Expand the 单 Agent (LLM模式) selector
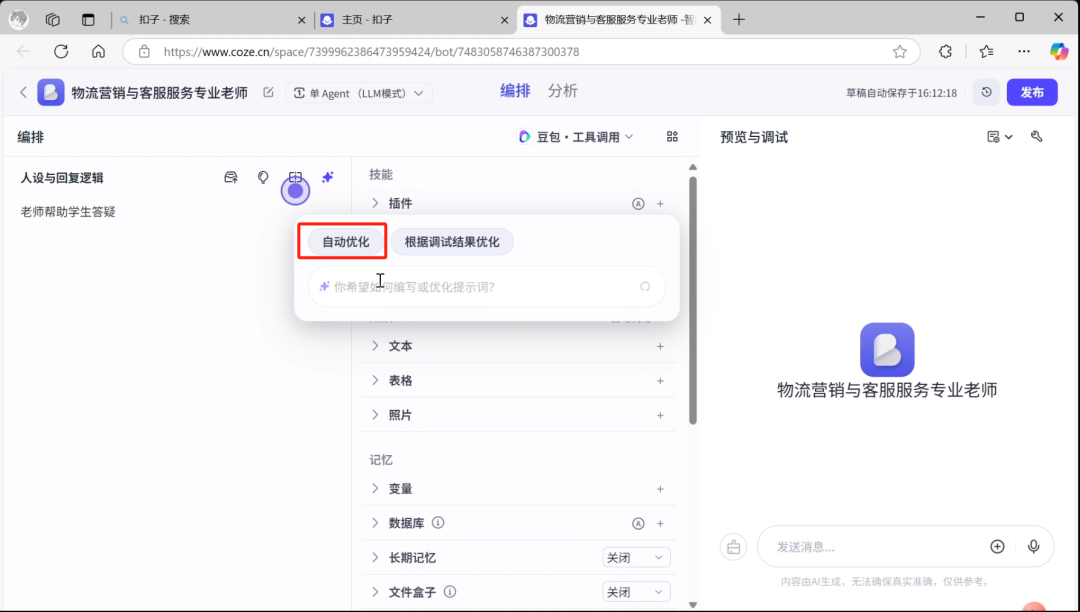The height and width of the screenshot is (612, 1080). (x=358, y=91)
